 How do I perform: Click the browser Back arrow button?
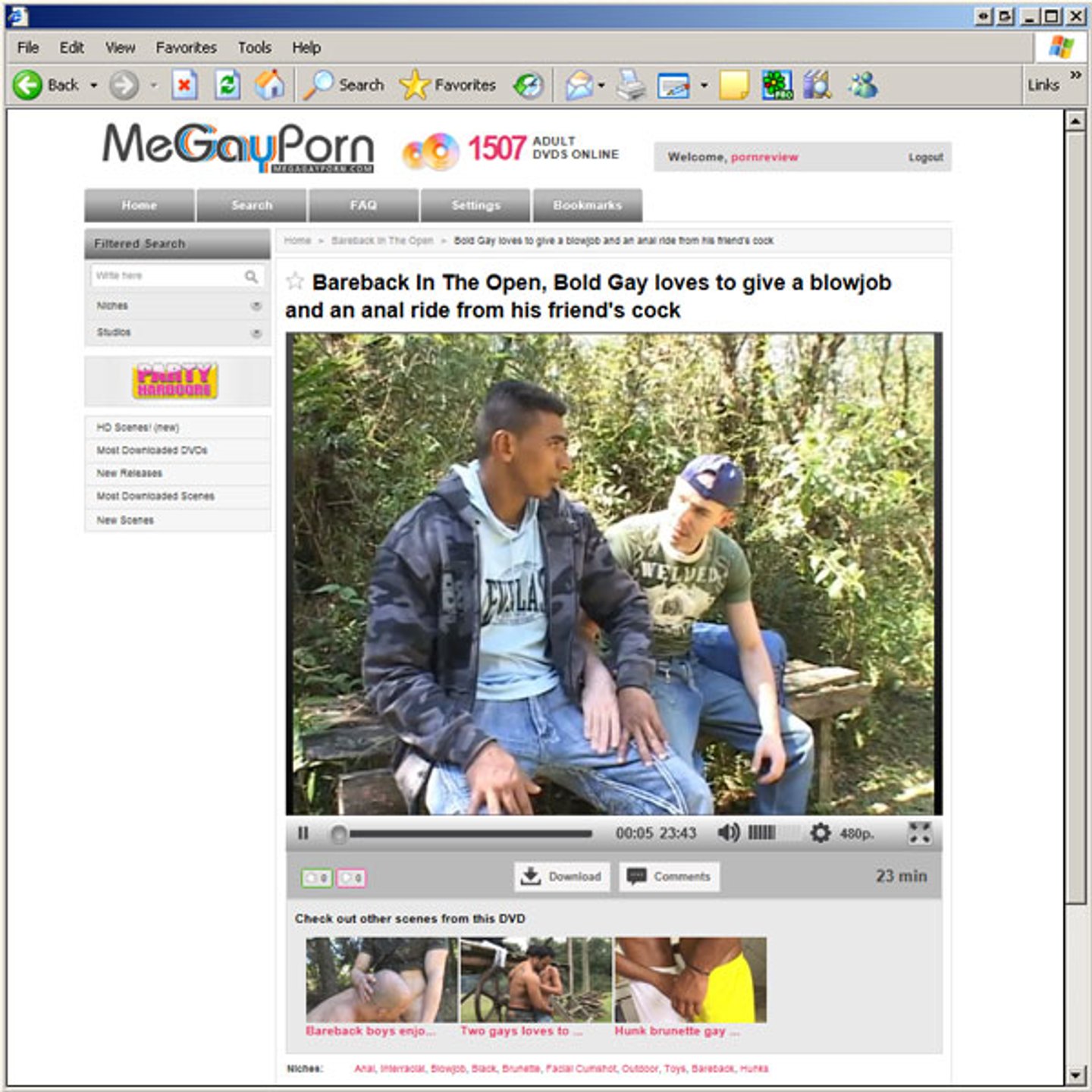[x=28, y=85]
